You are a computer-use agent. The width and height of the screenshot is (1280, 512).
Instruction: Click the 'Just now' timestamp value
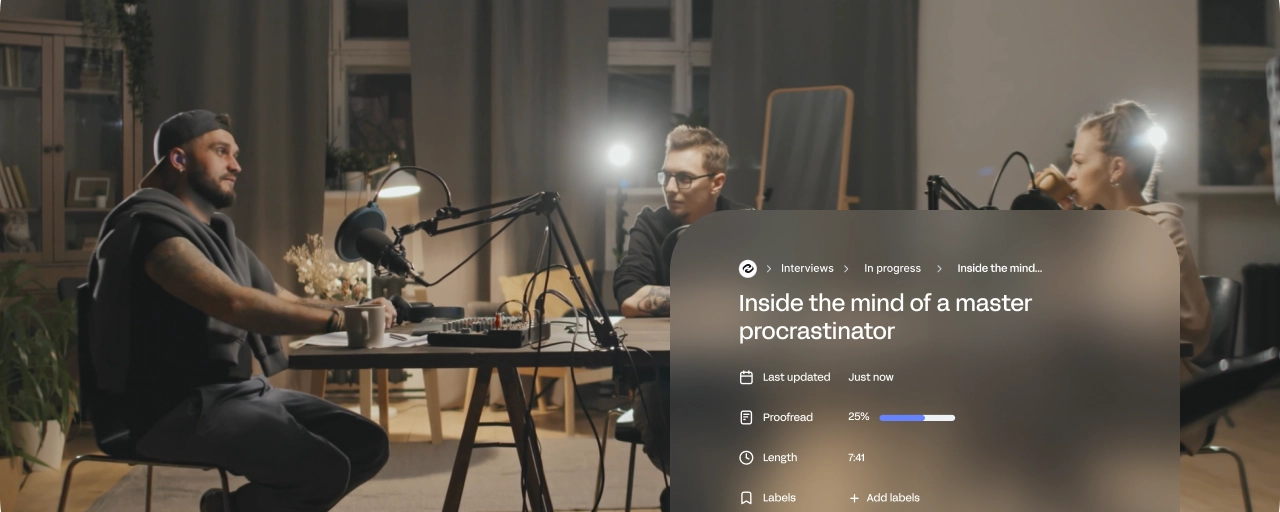point(870,378)
